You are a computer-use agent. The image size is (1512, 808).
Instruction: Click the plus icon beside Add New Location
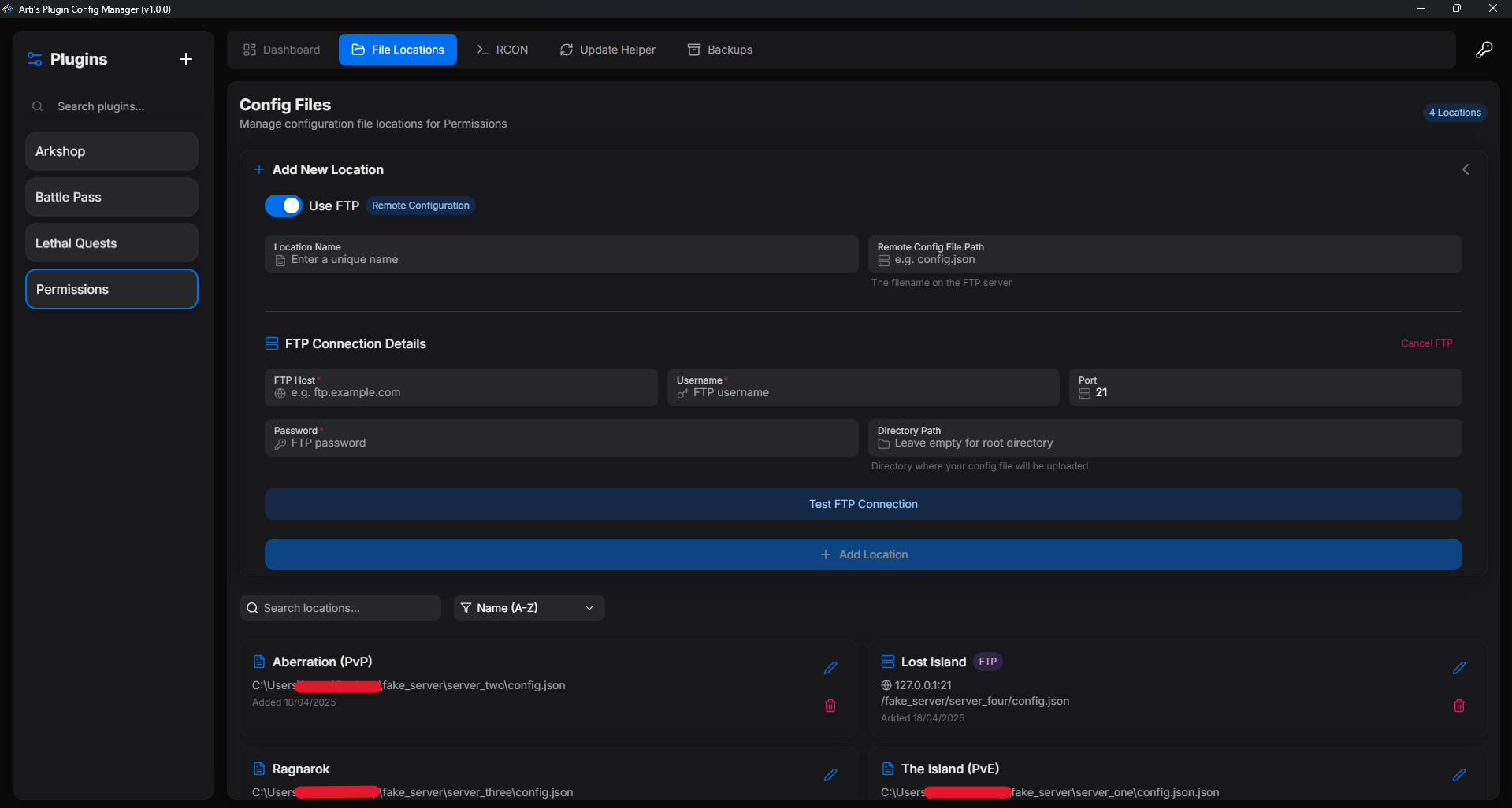pyautogui.click(x=259, y=169)
